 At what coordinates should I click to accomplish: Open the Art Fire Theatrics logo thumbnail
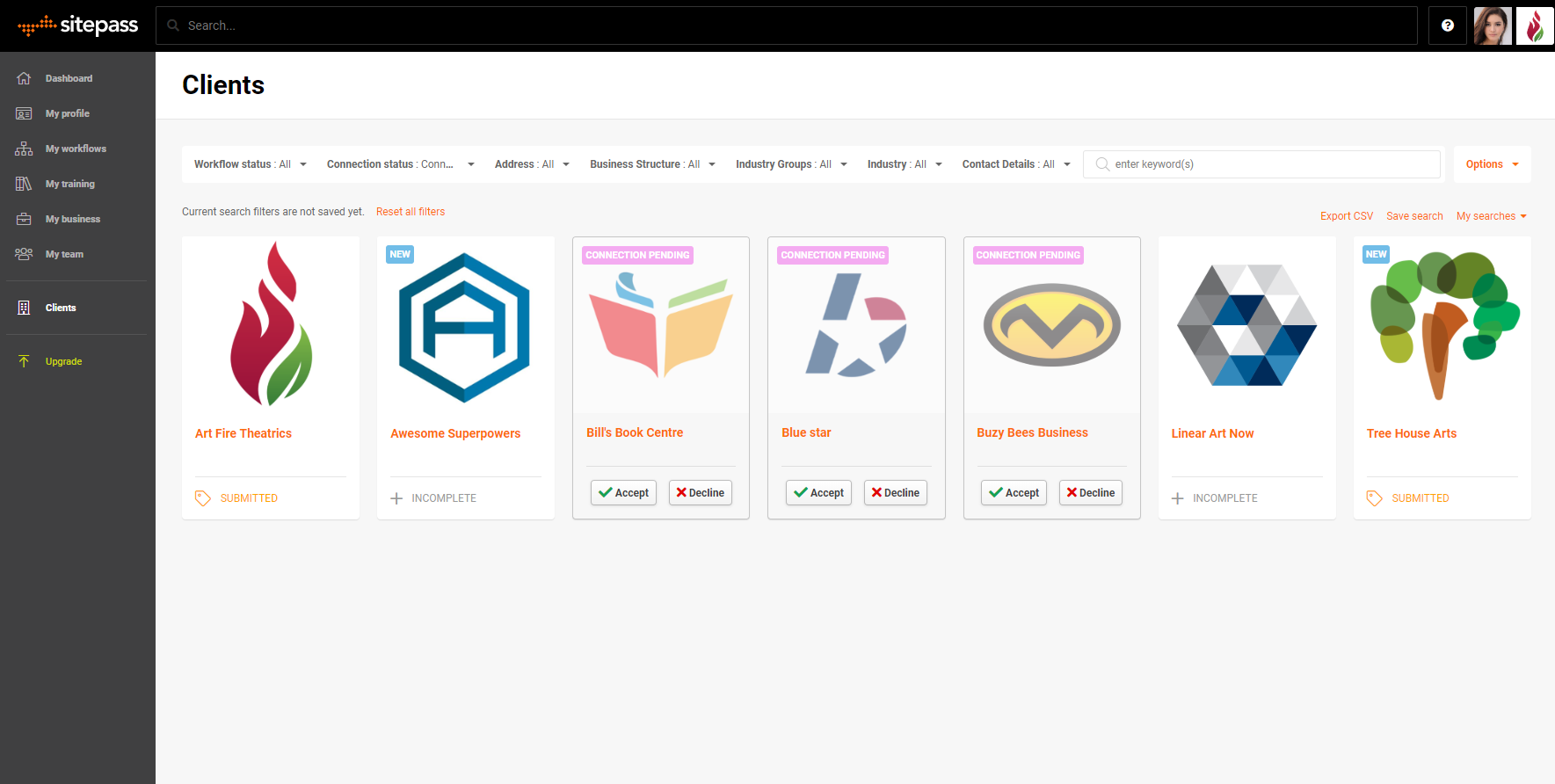[271, 324]
